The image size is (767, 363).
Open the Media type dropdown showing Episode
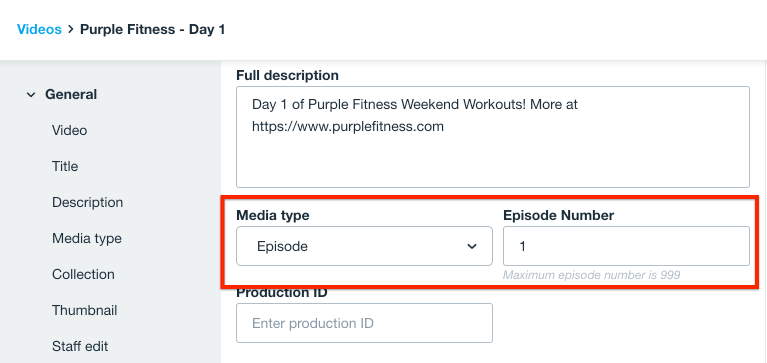pos(364,246)
